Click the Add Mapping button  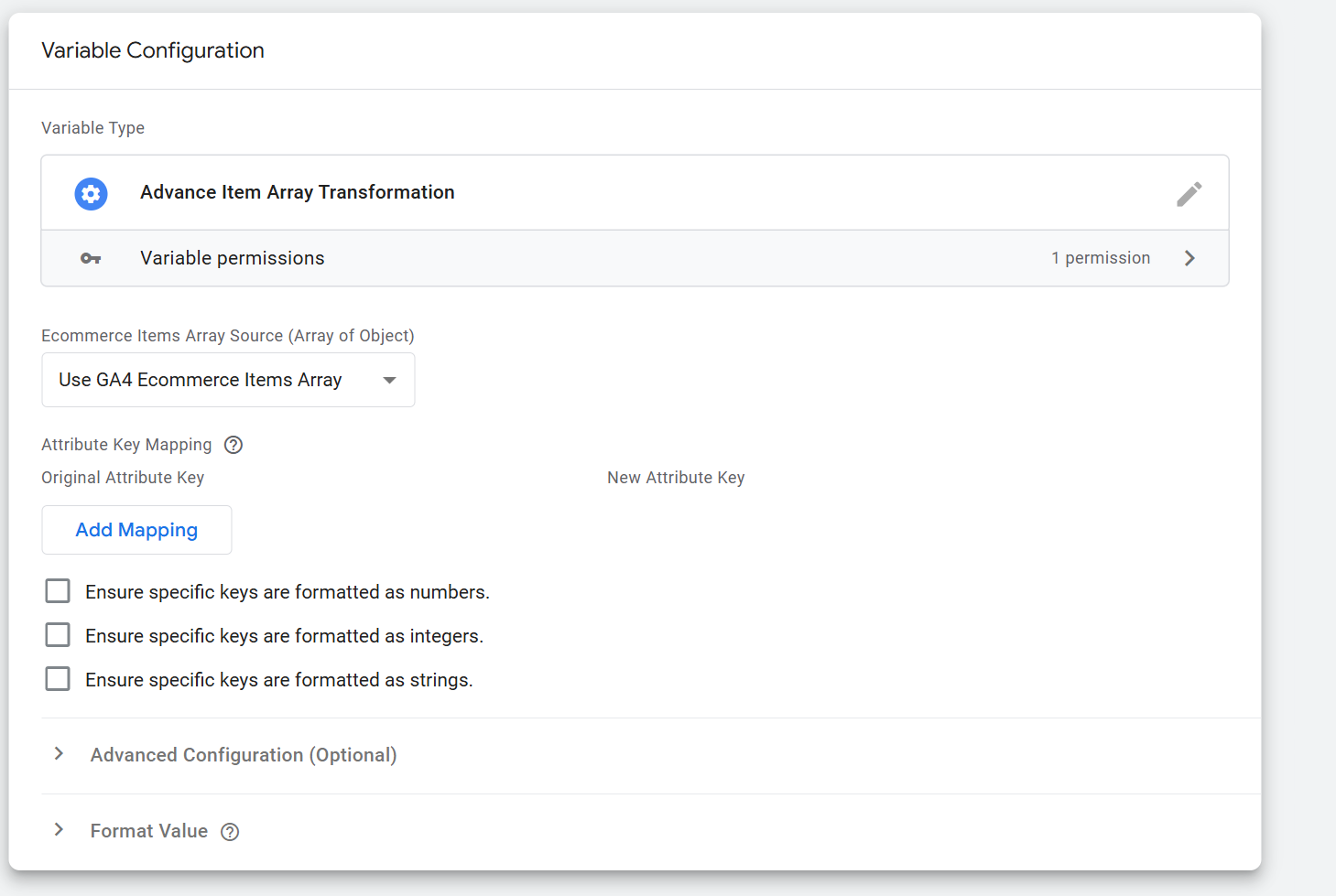[136, 530]
